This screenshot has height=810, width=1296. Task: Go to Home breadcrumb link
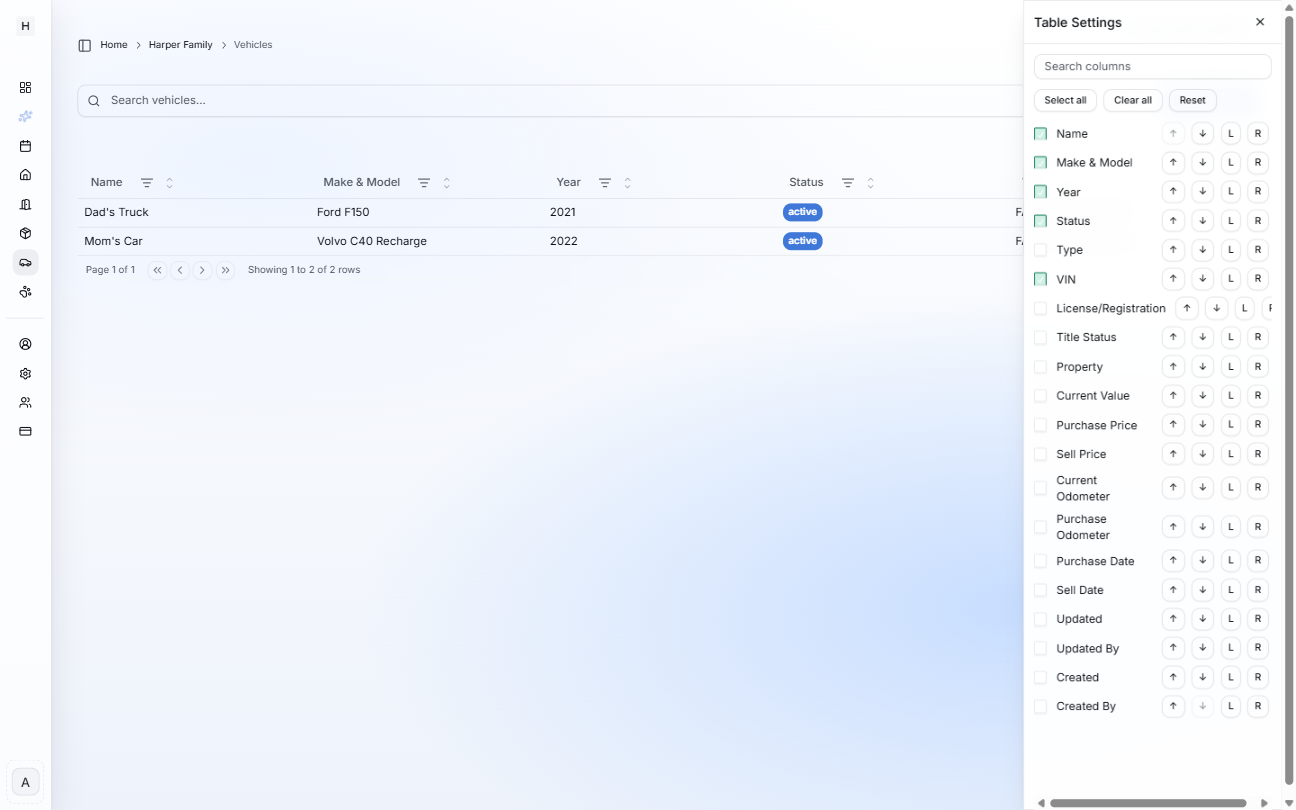point(114,45)
